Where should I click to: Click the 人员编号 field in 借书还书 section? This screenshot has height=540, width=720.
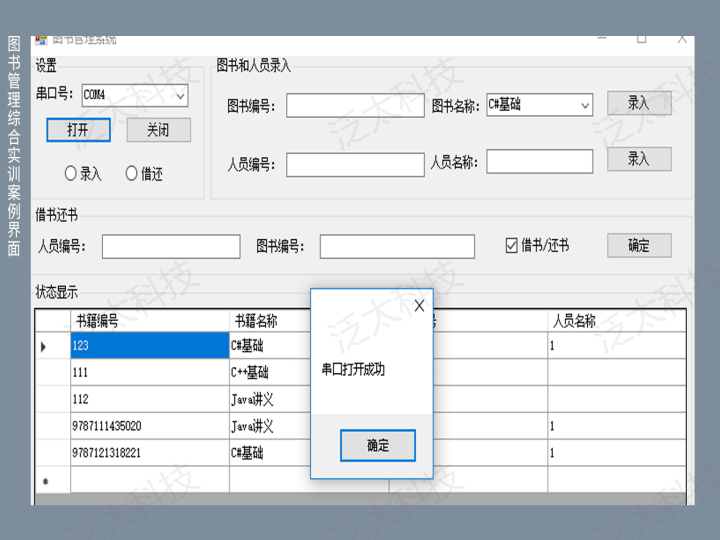pyautogui.click(x=171, y=246)
